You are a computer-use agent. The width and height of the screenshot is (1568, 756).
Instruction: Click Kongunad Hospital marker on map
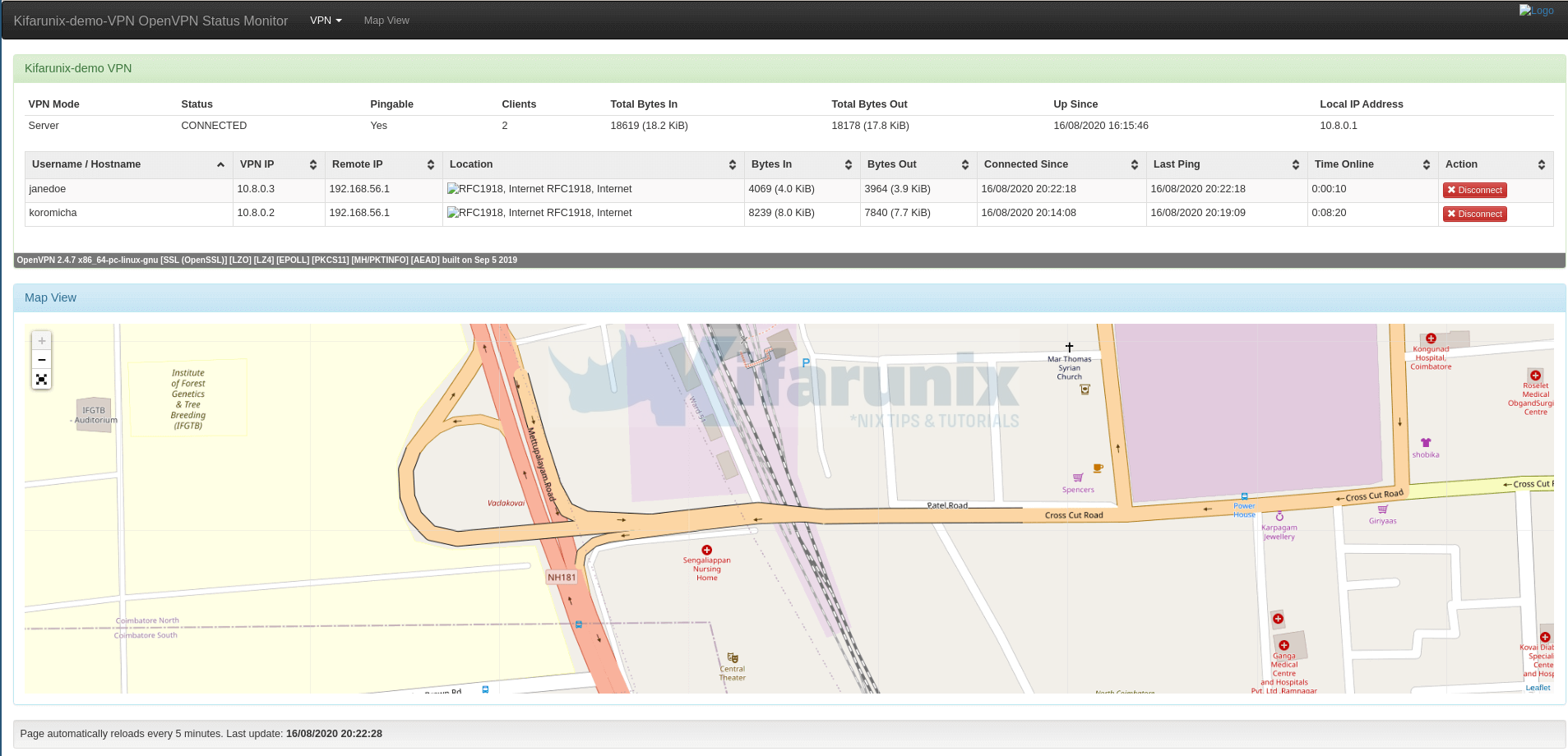pos(1431,339)
